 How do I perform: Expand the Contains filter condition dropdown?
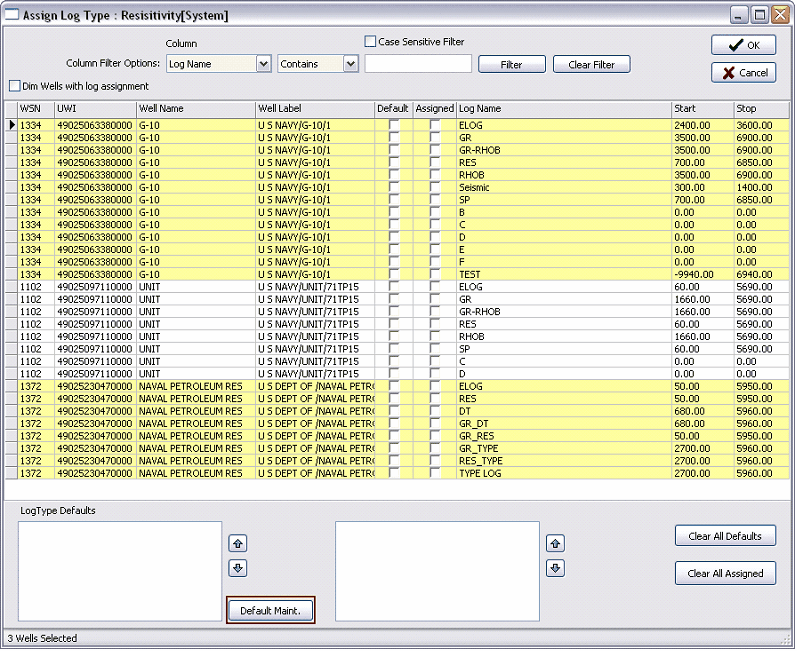point(350,64)
